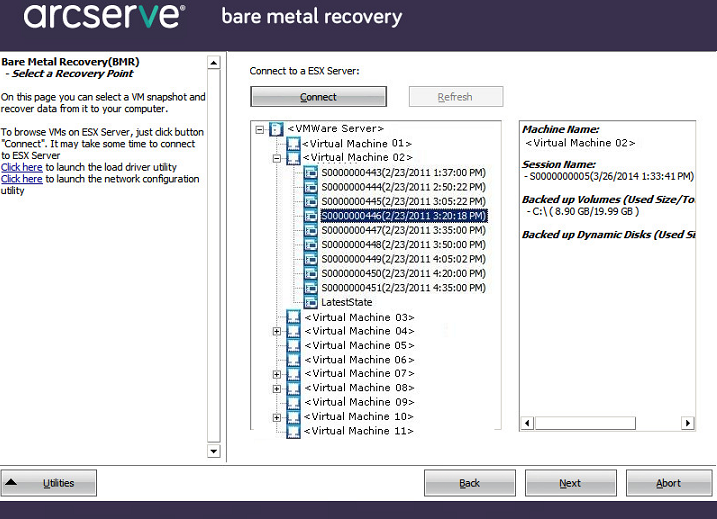This screenshot has height=519, width=717.
Task: Click the Virtual Machine 11 computer icon
Action: click(x=293, y=431)
